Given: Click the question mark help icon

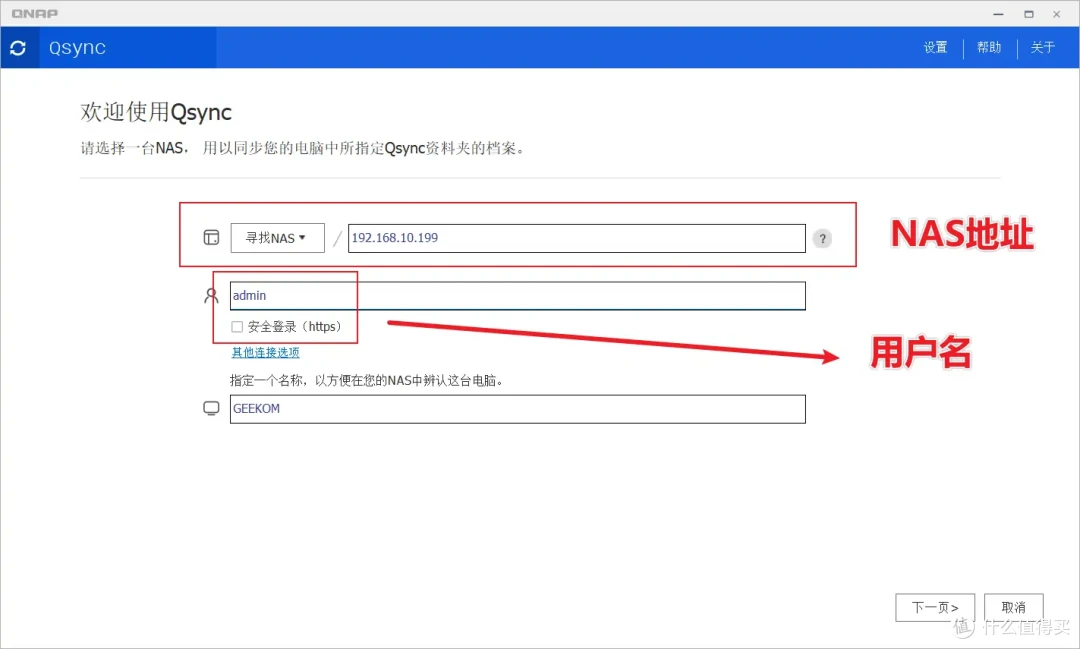Looking at the screenshot, I should tap(822, 238).
